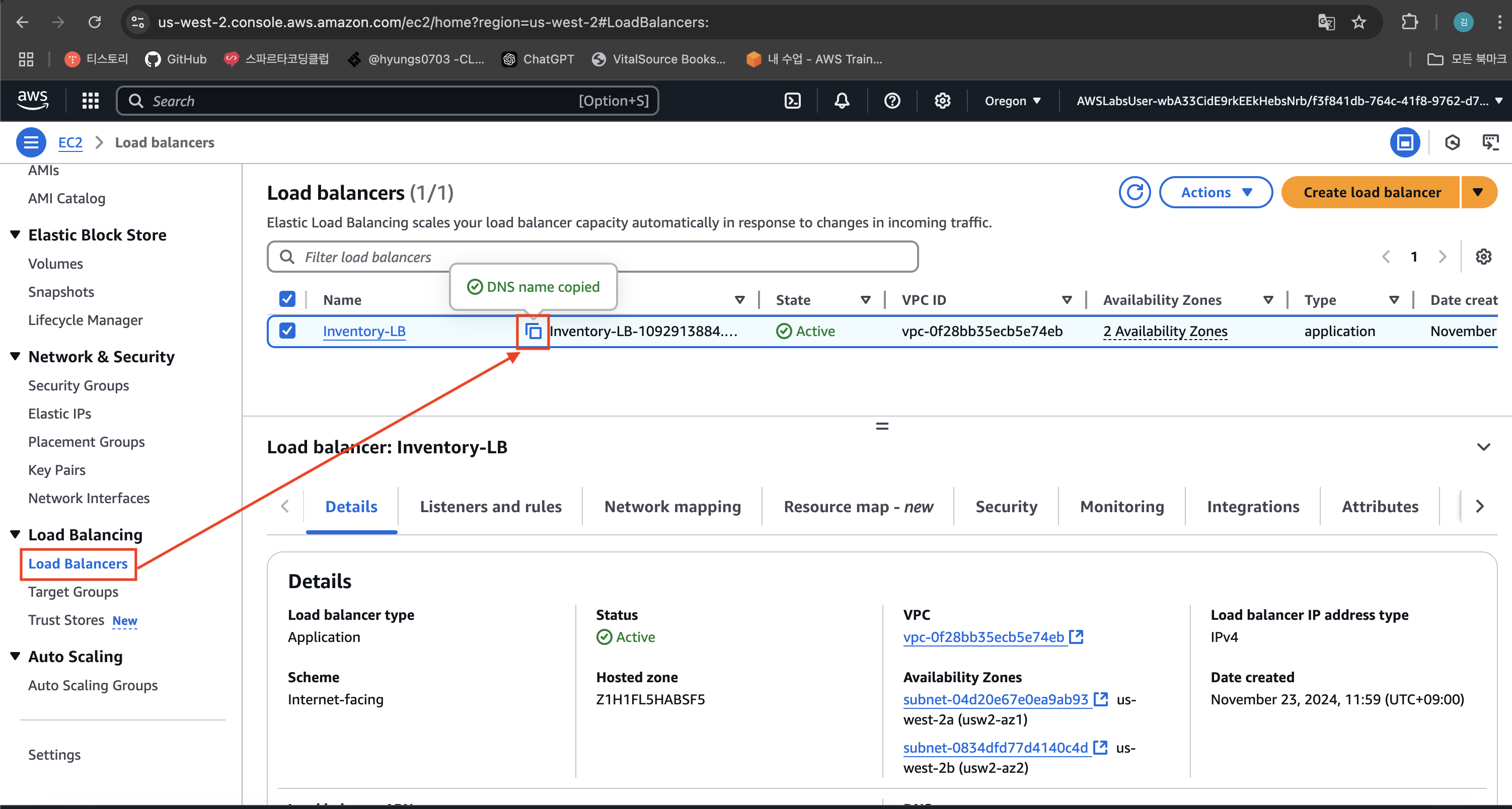Collapse the Inventory-LB details panel chevron
Viewport: 1512px width, 809px height.
1483,447
